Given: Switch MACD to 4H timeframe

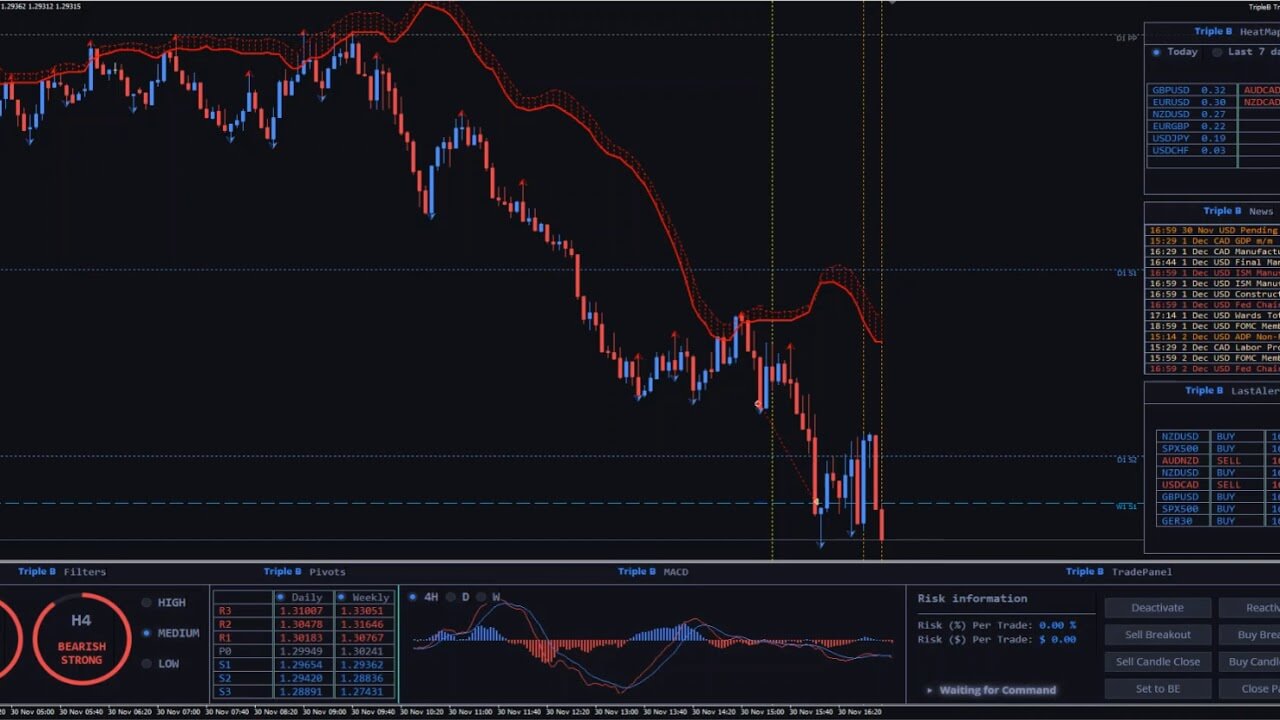Looking at the screenshot, I should (x=413, y=597).
